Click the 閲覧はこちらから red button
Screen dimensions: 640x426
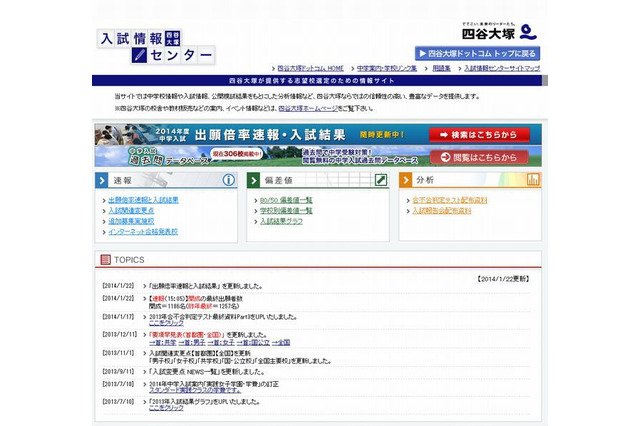(479, 157)
